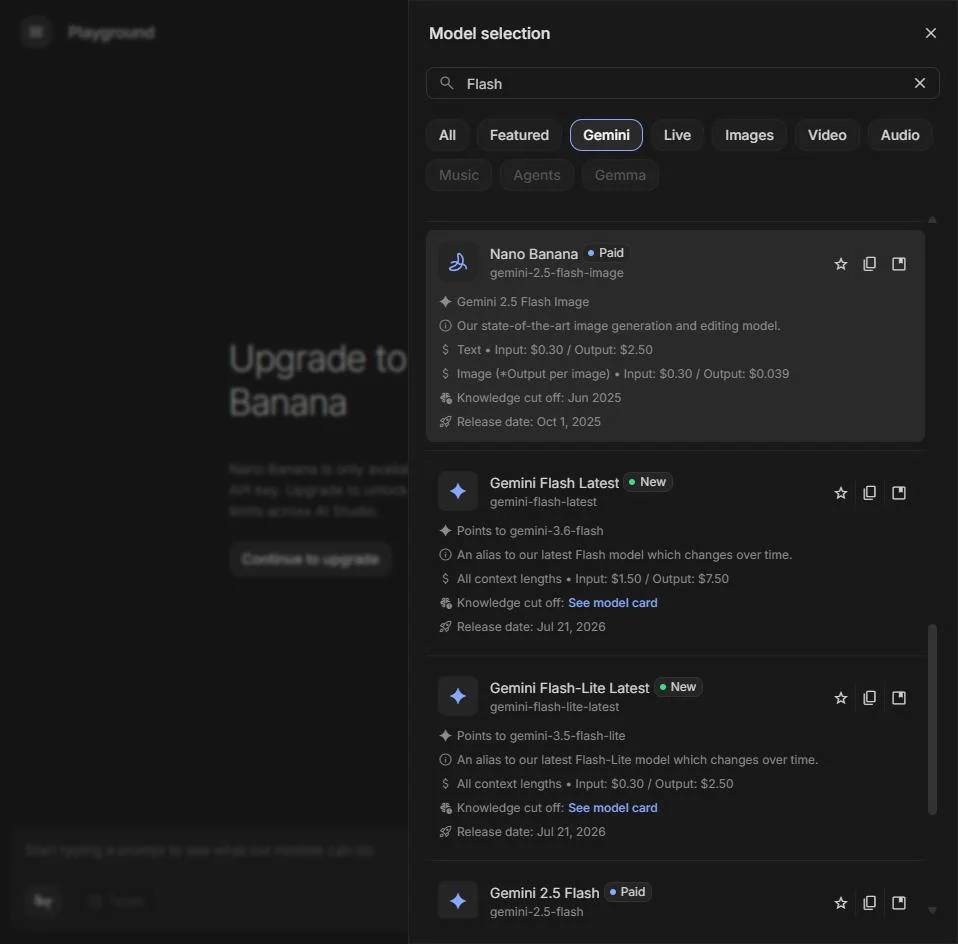Open Gemini Flash Latest external details icon
Viewport: 958px width, 944px height.
click(x=899, y=493)
